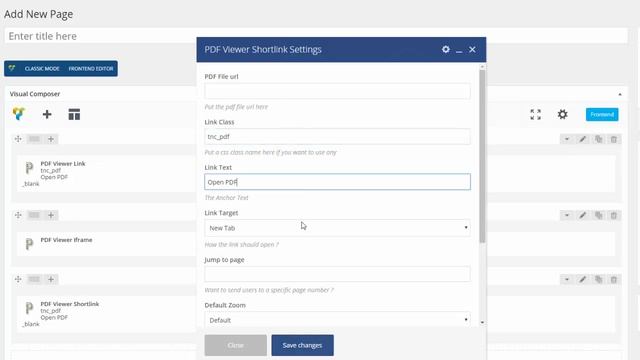Add new element with plus icon in toolbar
This screenshot has width=640, height=360.
47,114
